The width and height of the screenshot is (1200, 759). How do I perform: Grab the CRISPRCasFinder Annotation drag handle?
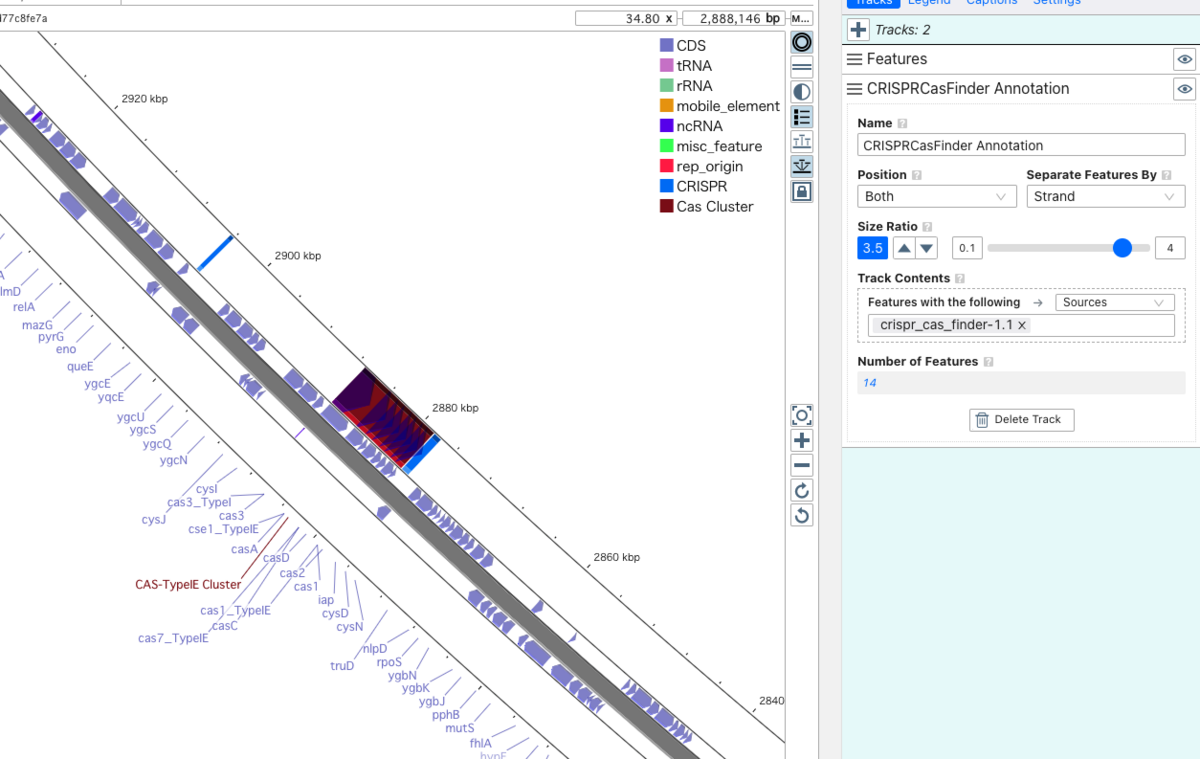855,89
